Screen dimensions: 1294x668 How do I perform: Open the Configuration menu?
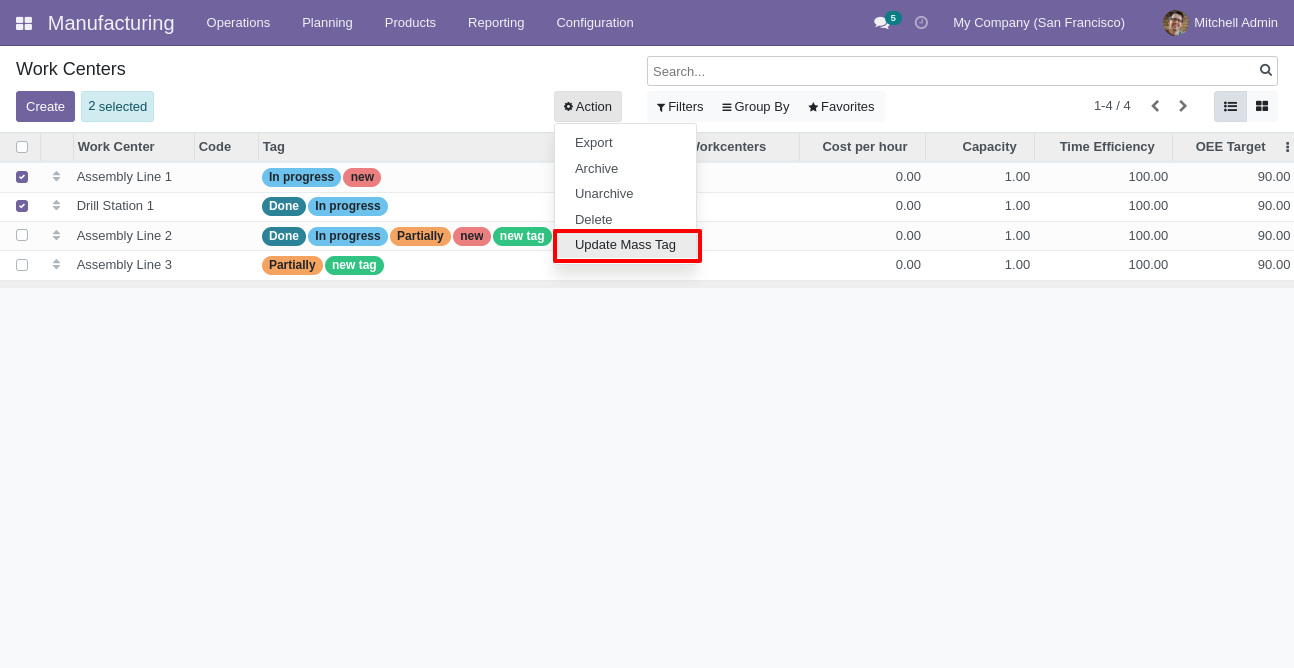click(594, 23)
